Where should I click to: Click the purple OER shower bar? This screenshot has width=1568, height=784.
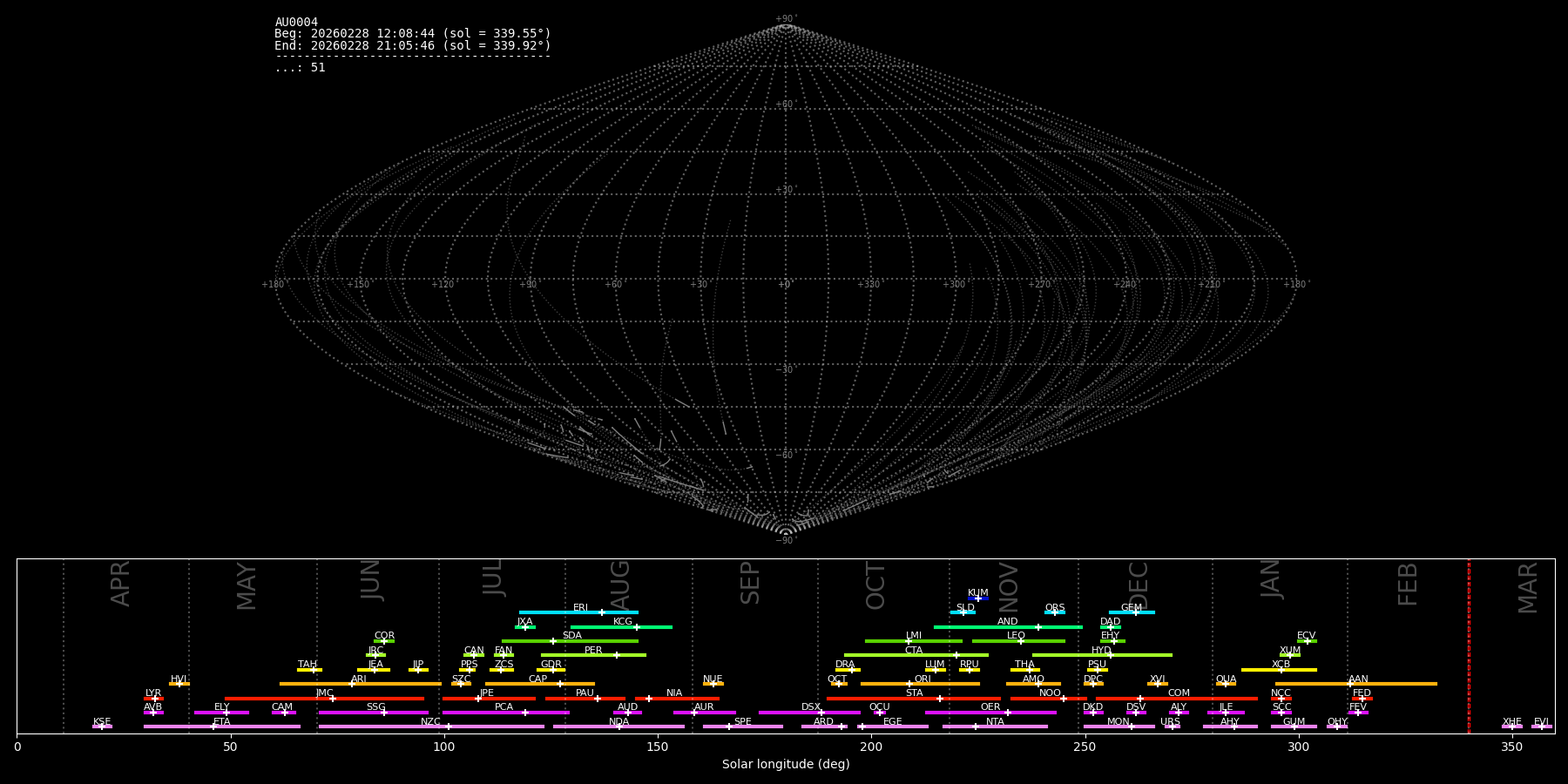pyautogui.click(x=990, y=713)
